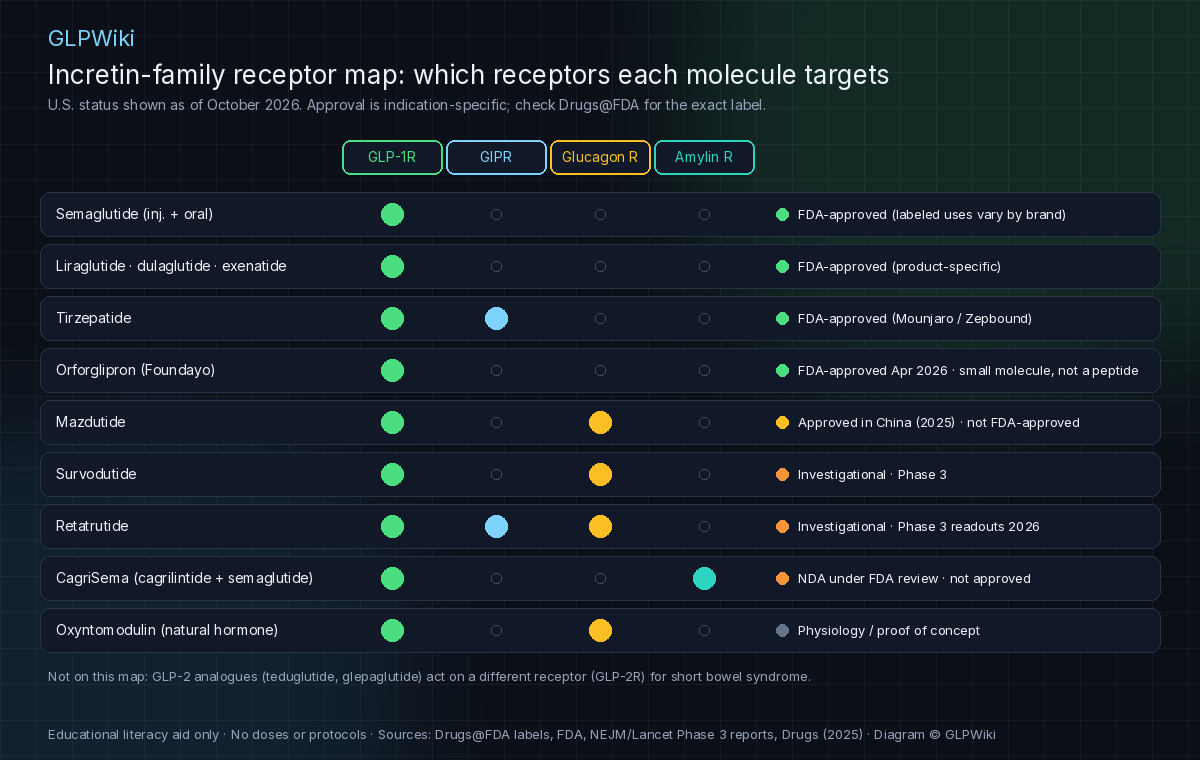
Task: Click Orforglipron's empty GIPR circle
Action: pyautogui.click(x=496, y=370)
